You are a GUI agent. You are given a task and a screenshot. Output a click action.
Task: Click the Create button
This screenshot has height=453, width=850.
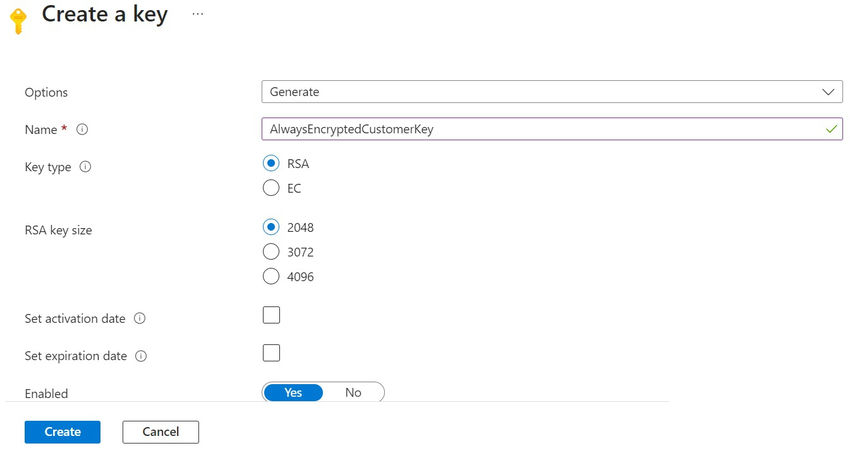[62, 432]
